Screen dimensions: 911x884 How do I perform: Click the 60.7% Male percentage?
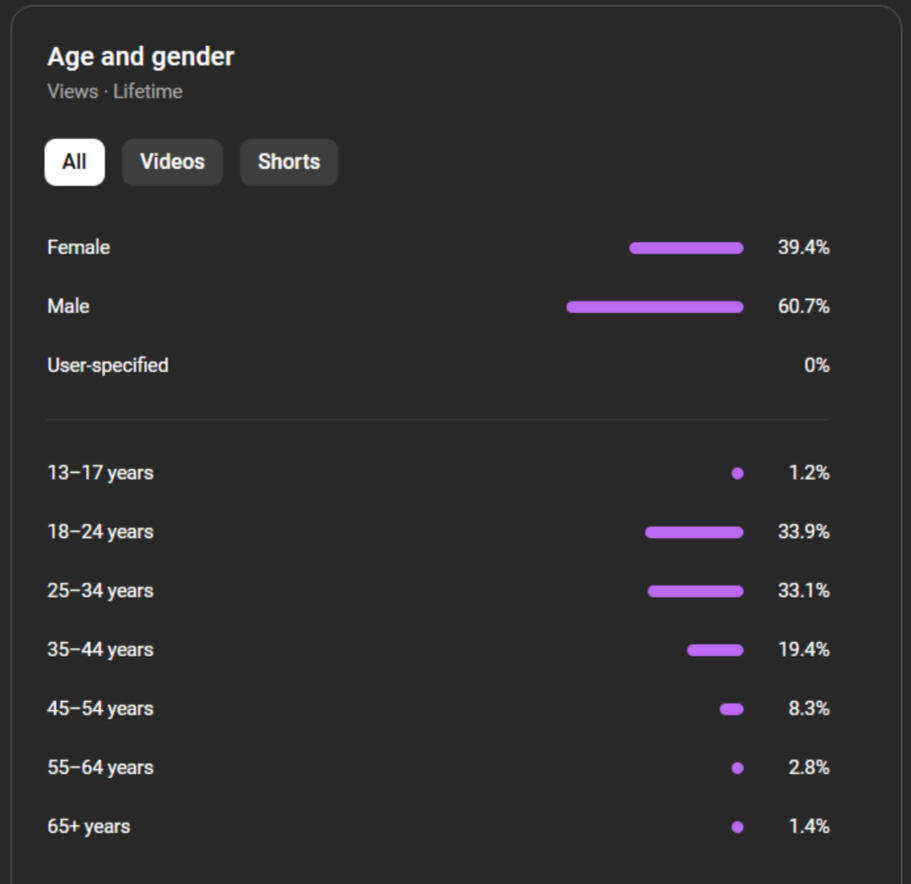(803, 307)
